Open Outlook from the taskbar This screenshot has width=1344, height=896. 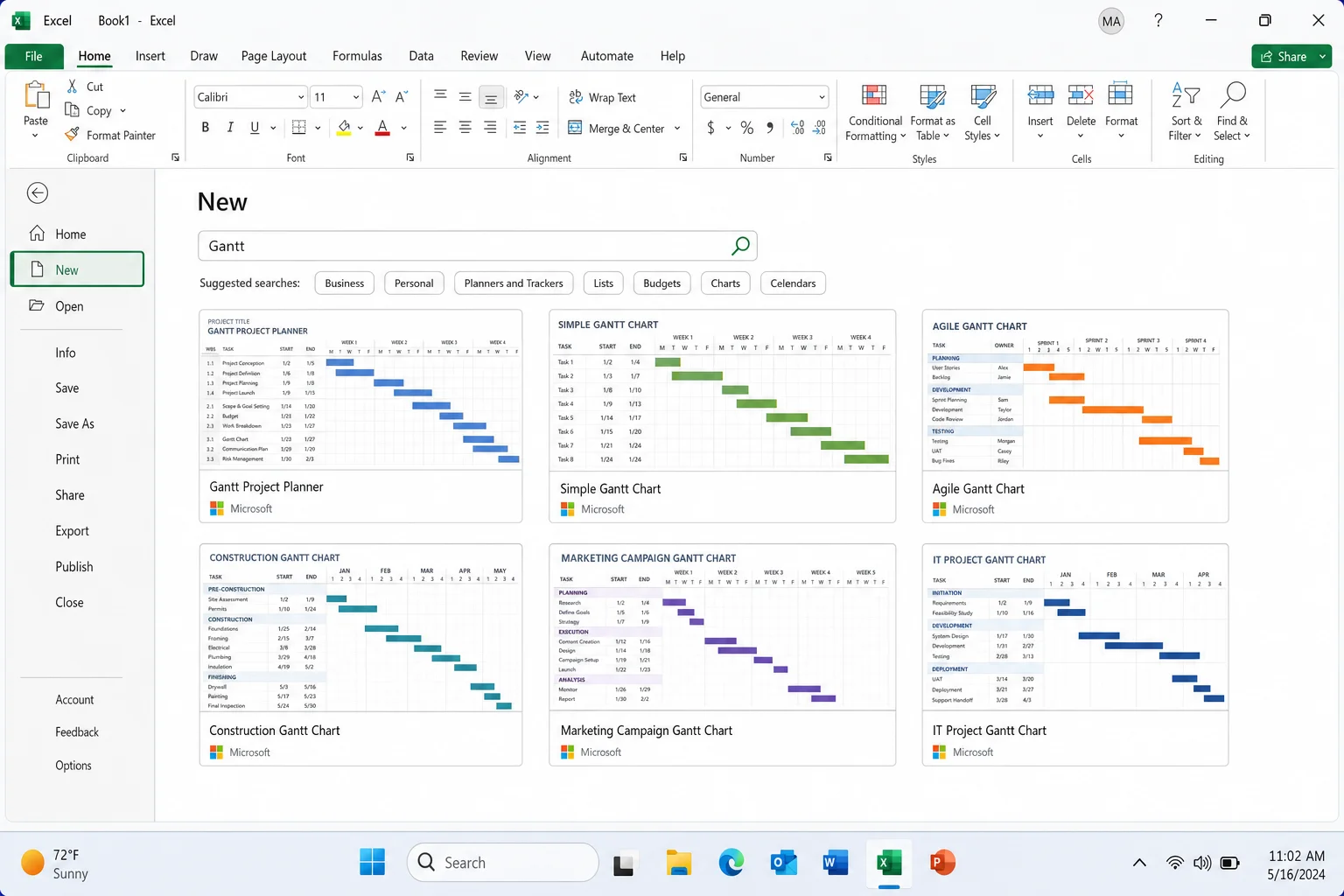click(783, 864)
